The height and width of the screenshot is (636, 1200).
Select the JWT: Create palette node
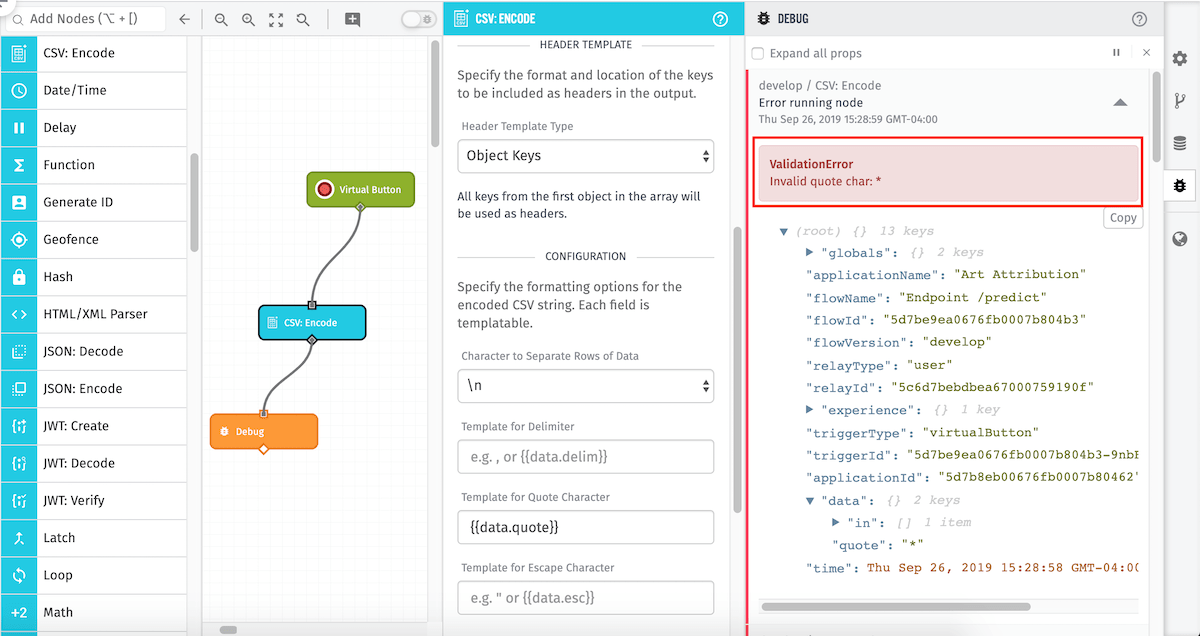click(x=94, y=426)
